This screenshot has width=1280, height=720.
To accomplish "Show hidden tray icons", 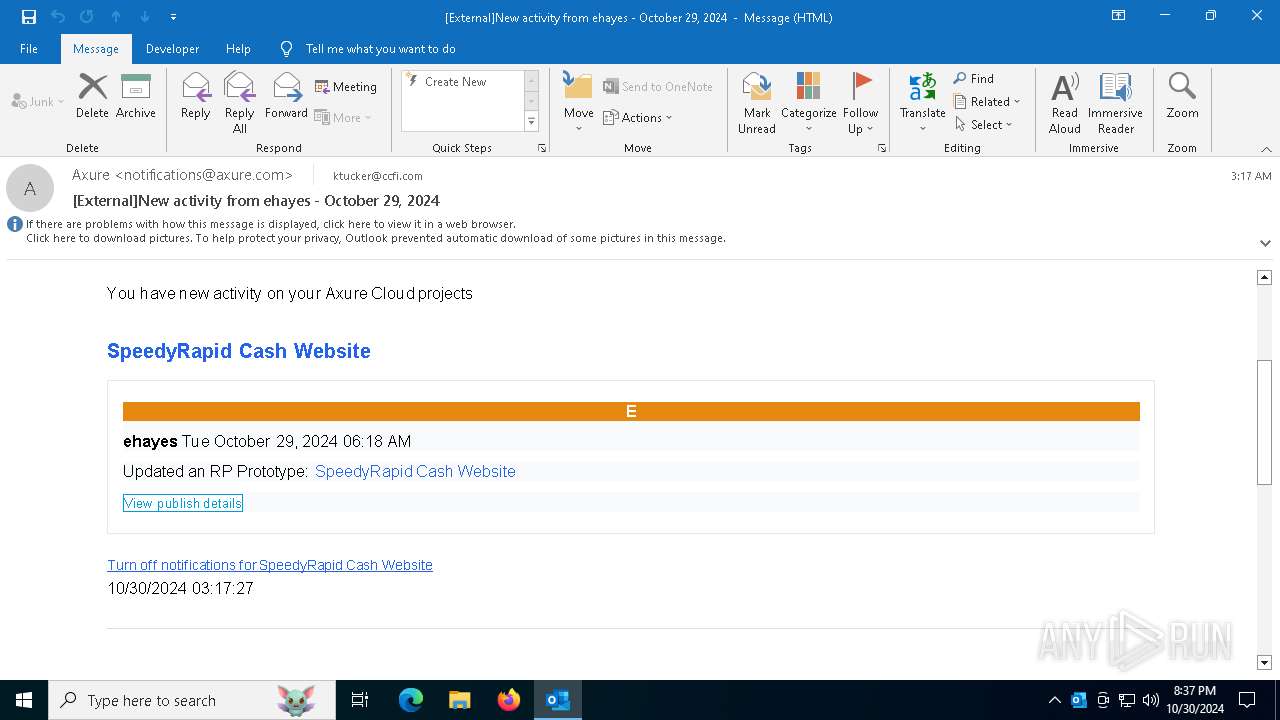I will point(1054,700).
